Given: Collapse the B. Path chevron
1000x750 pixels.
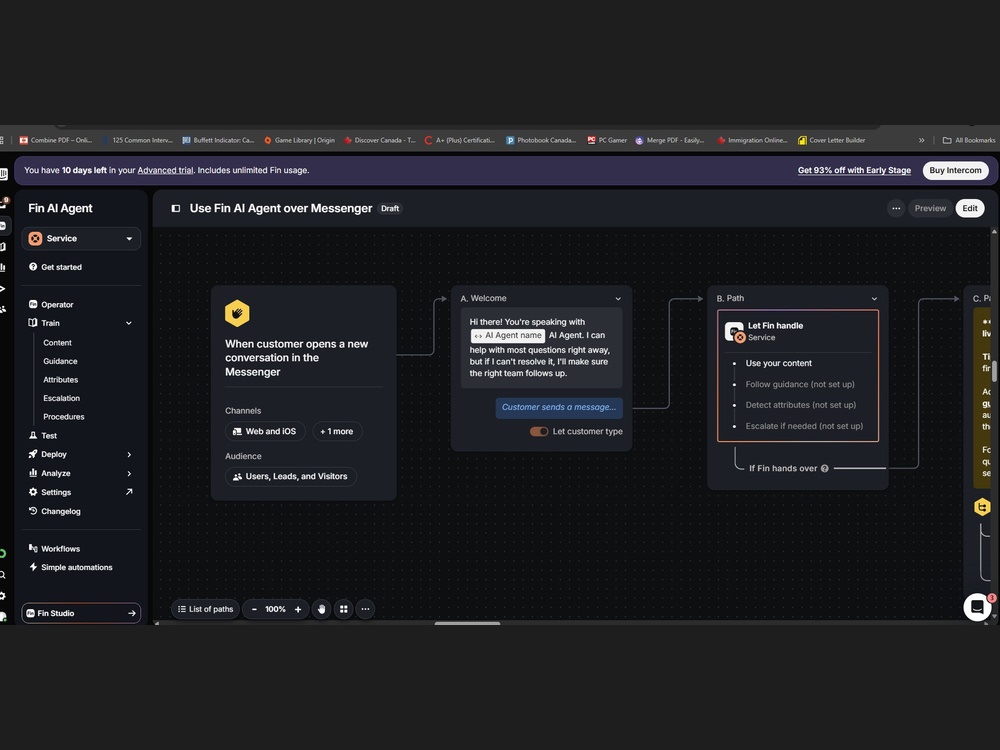Looking at the screenshot, I should point(874,298).
